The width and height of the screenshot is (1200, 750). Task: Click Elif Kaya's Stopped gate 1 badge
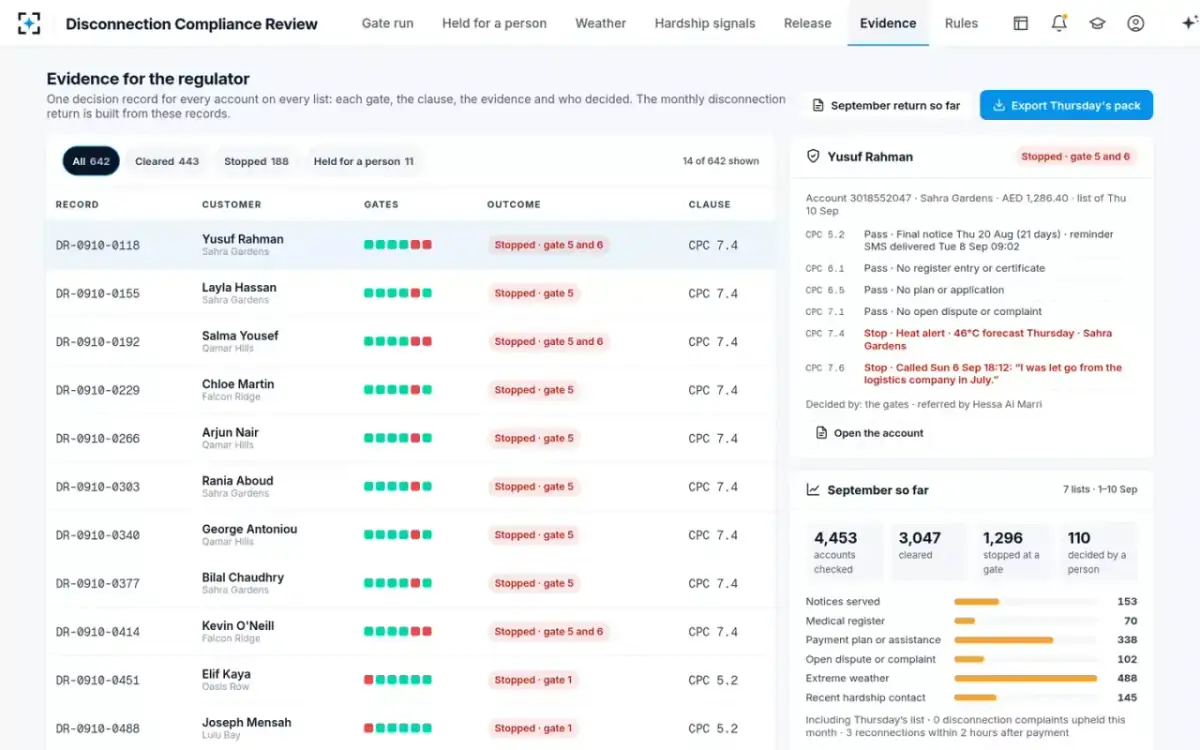pyautogui.click(x=534, y=680)
